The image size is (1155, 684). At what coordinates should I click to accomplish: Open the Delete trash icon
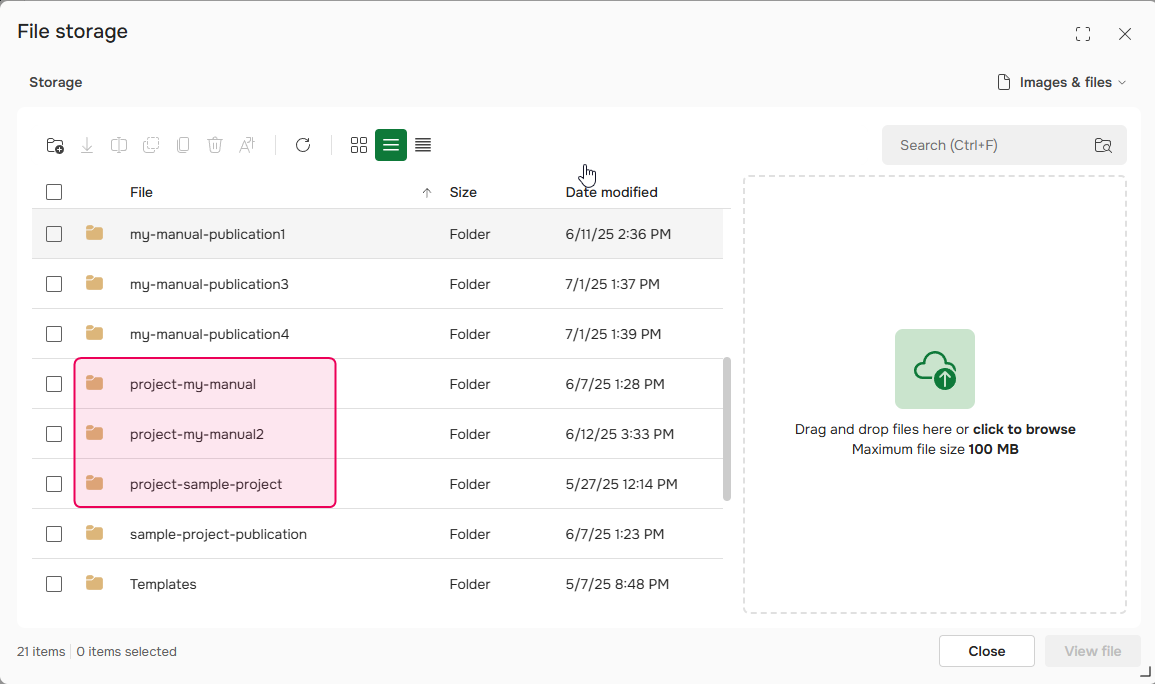[x=215, y=145]
